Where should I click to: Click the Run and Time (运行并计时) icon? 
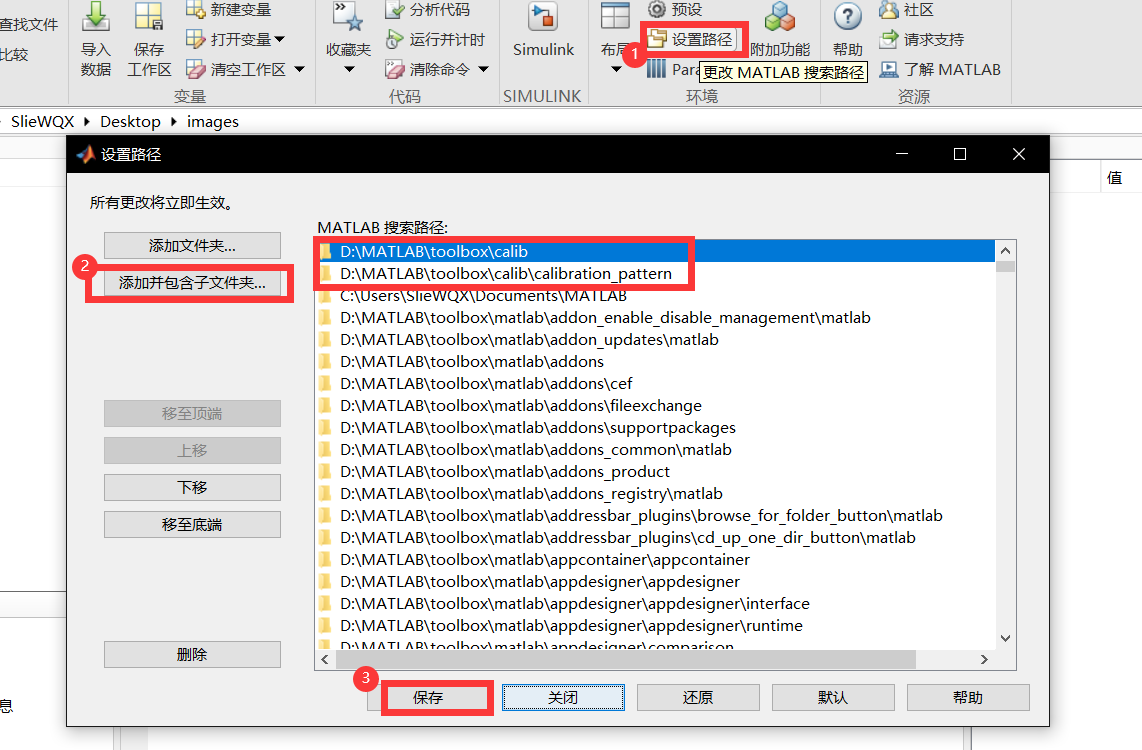394,39
